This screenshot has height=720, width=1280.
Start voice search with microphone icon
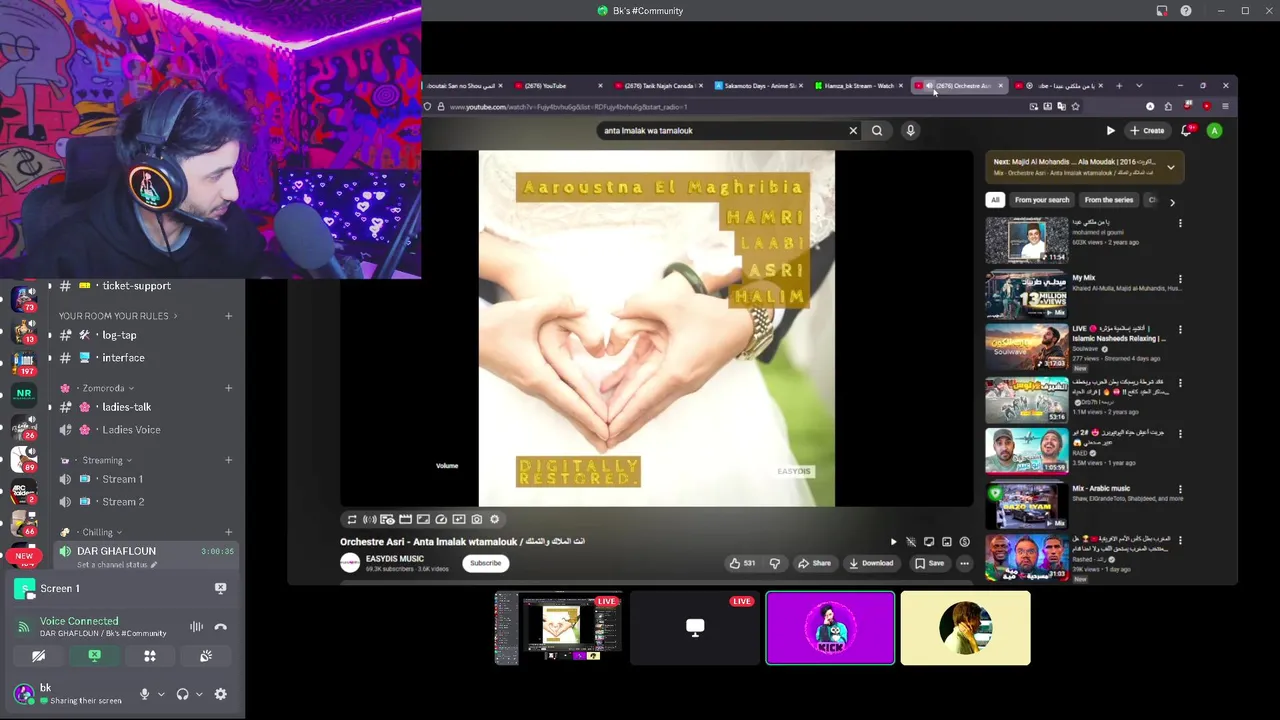pos(910,130)
